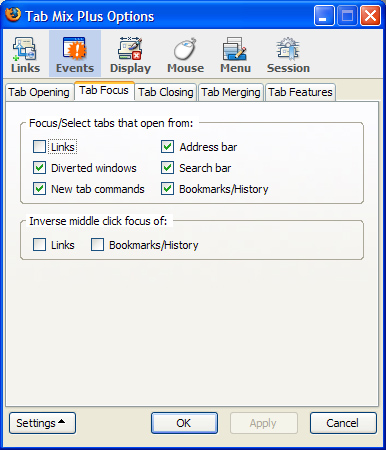Click the Firefox icon in title bar
This screenshot has height=450, width=386.
[x=13, y=14]
